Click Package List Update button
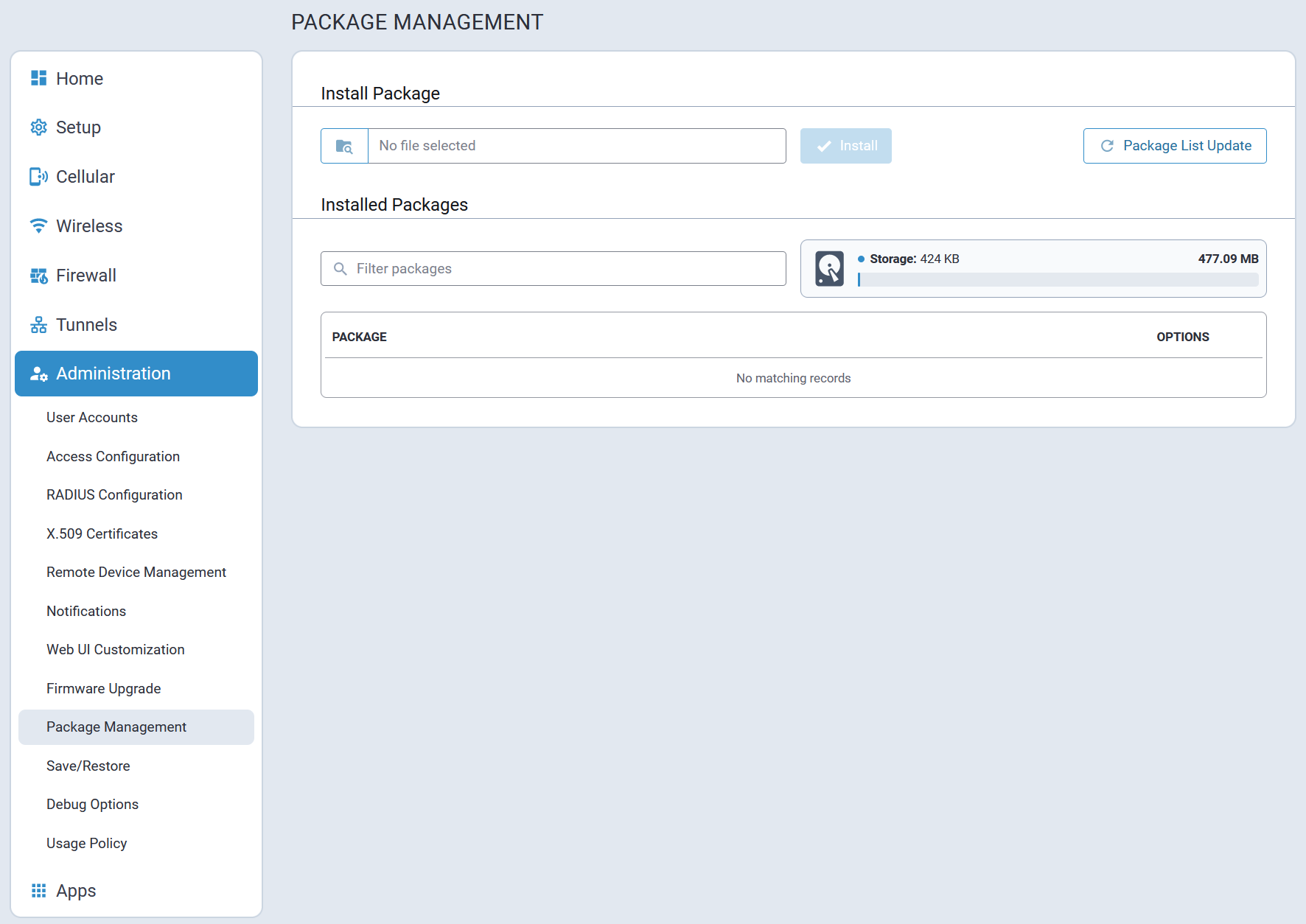The width and height of the screenshot is (1306, 924). pos(1174,146)
